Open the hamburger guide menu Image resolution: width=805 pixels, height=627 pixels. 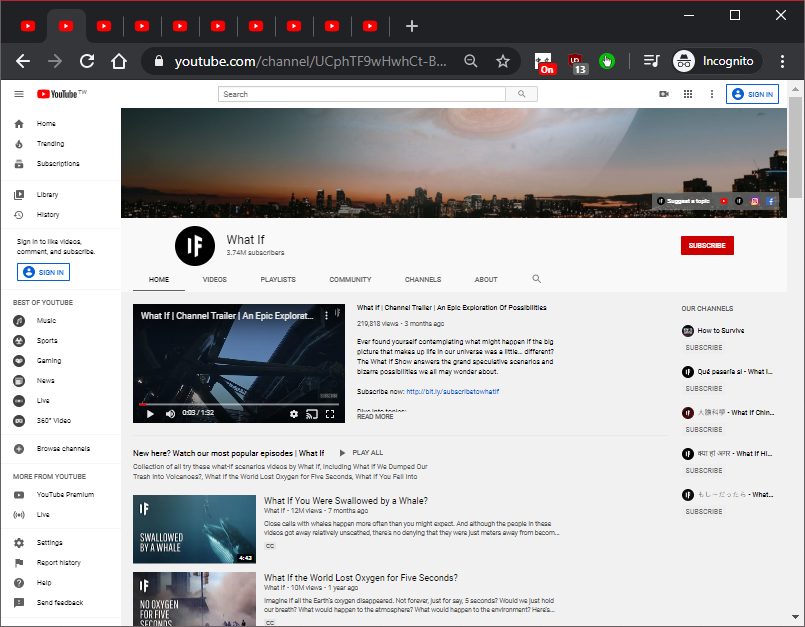point(19,94)
